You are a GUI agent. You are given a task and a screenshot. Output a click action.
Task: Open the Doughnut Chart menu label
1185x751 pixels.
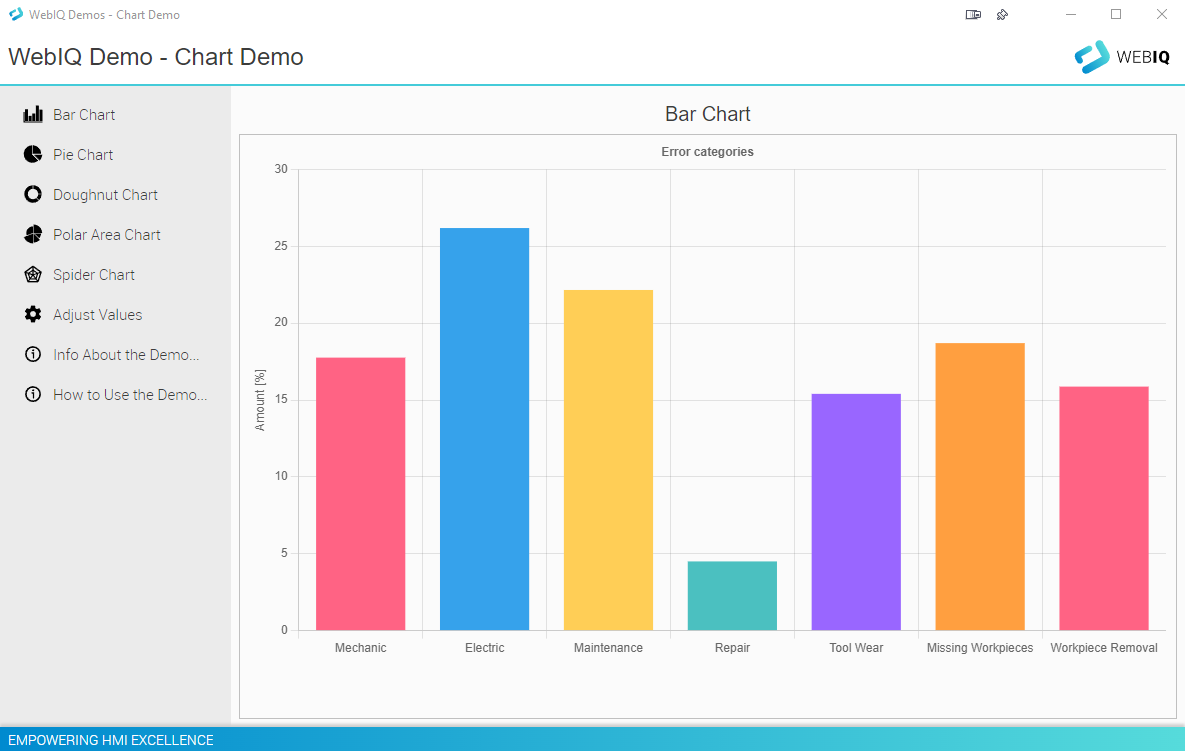pos(105,195)
